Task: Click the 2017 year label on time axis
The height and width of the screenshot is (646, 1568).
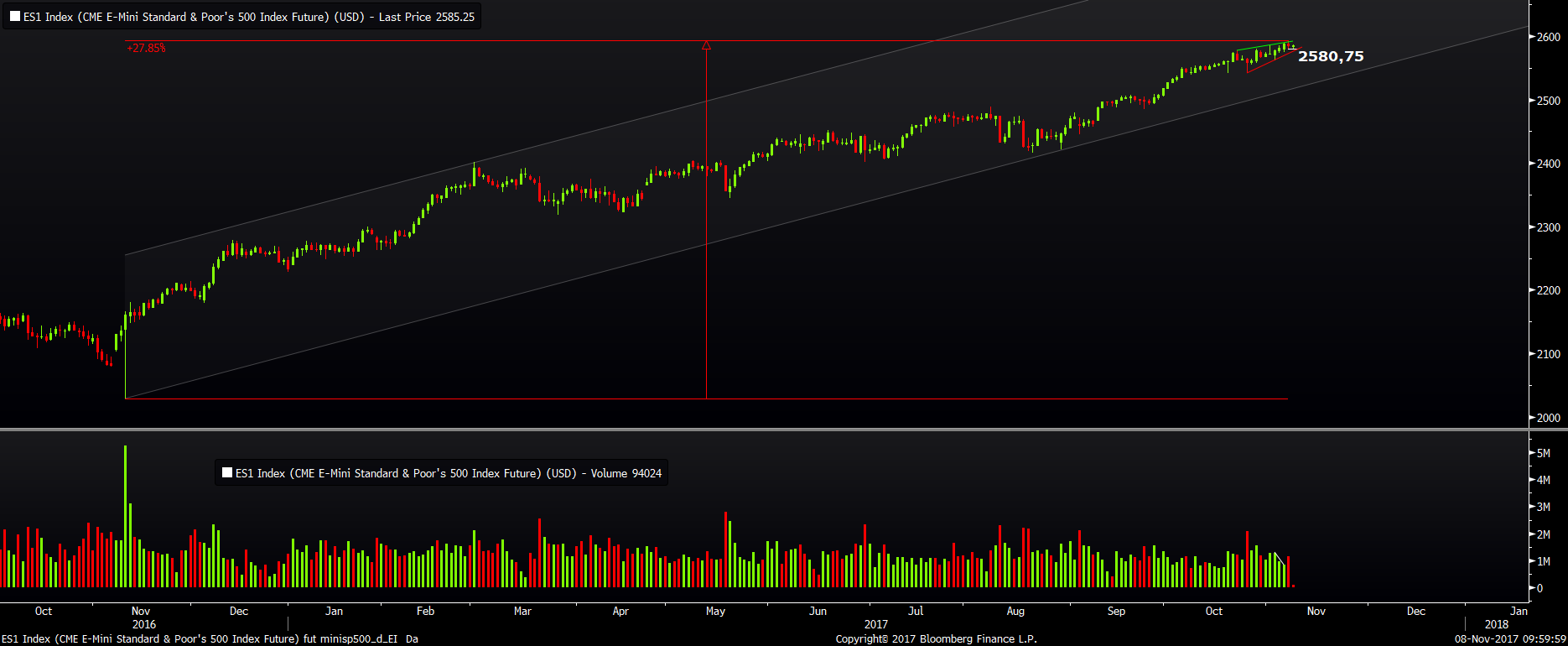Action: [876, 624]
